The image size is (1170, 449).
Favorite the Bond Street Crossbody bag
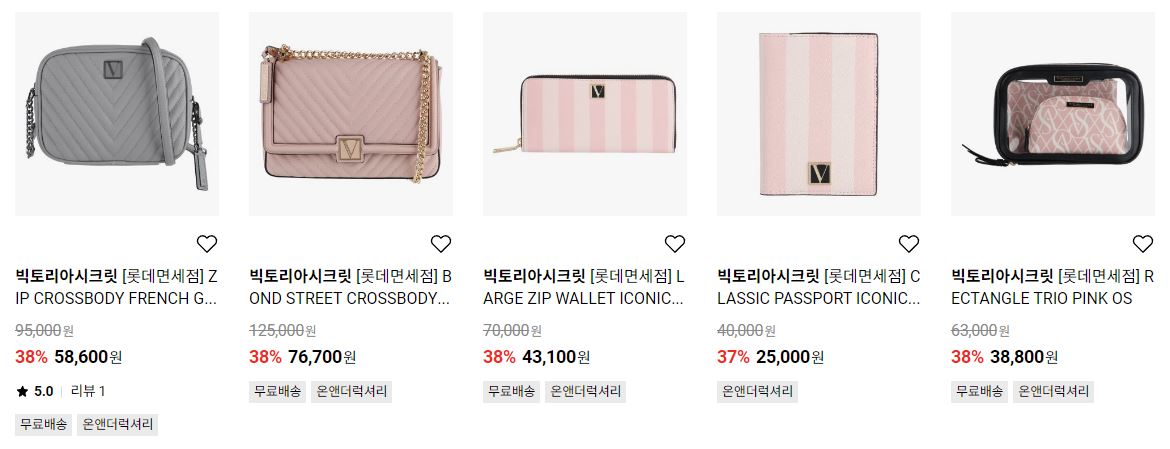[x=441, y=243]
